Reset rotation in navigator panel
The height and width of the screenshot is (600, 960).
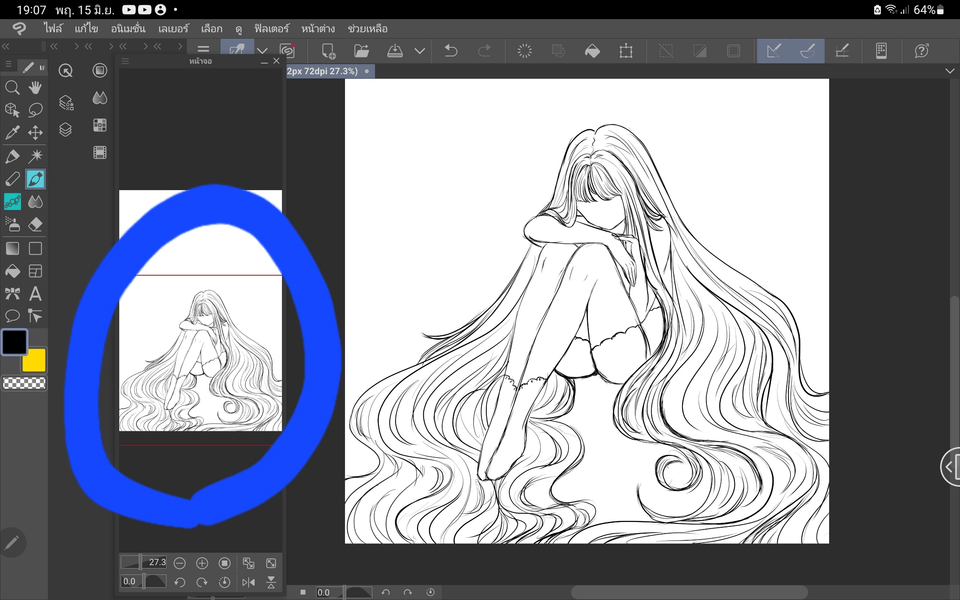[x=225, y=582]
